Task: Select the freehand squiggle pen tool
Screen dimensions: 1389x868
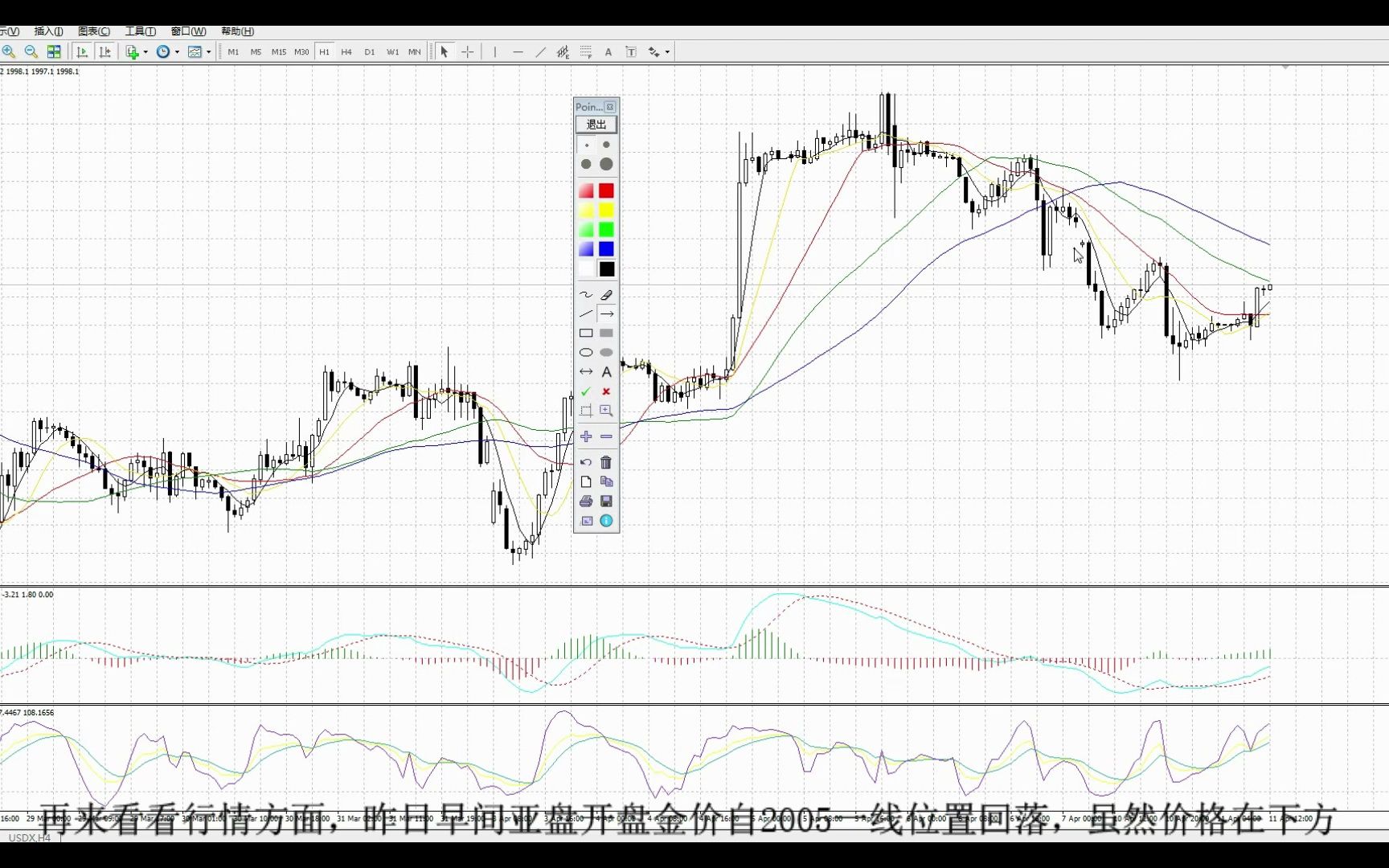Action: click(586, 295)
